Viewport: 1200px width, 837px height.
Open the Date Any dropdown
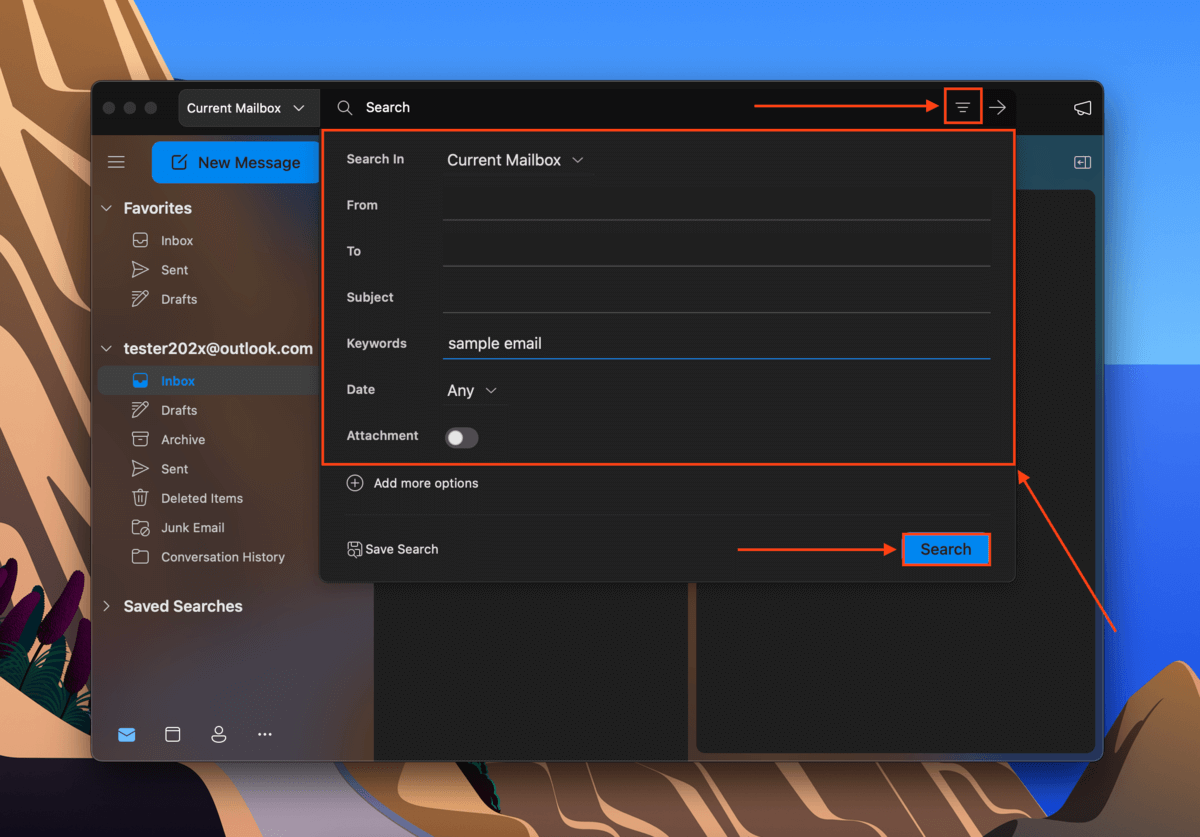pyautogui.click(x=472, y=391)
